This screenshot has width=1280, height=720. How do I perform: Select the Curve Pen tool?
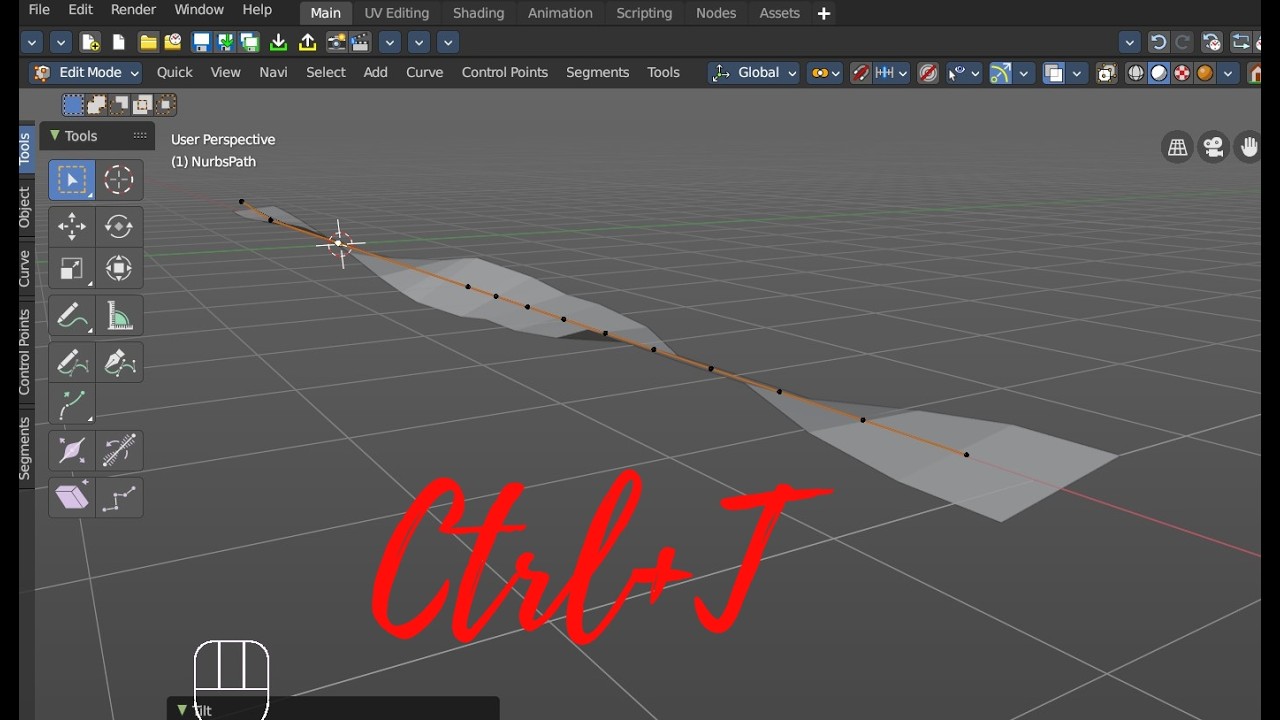(x=119, y=362)
